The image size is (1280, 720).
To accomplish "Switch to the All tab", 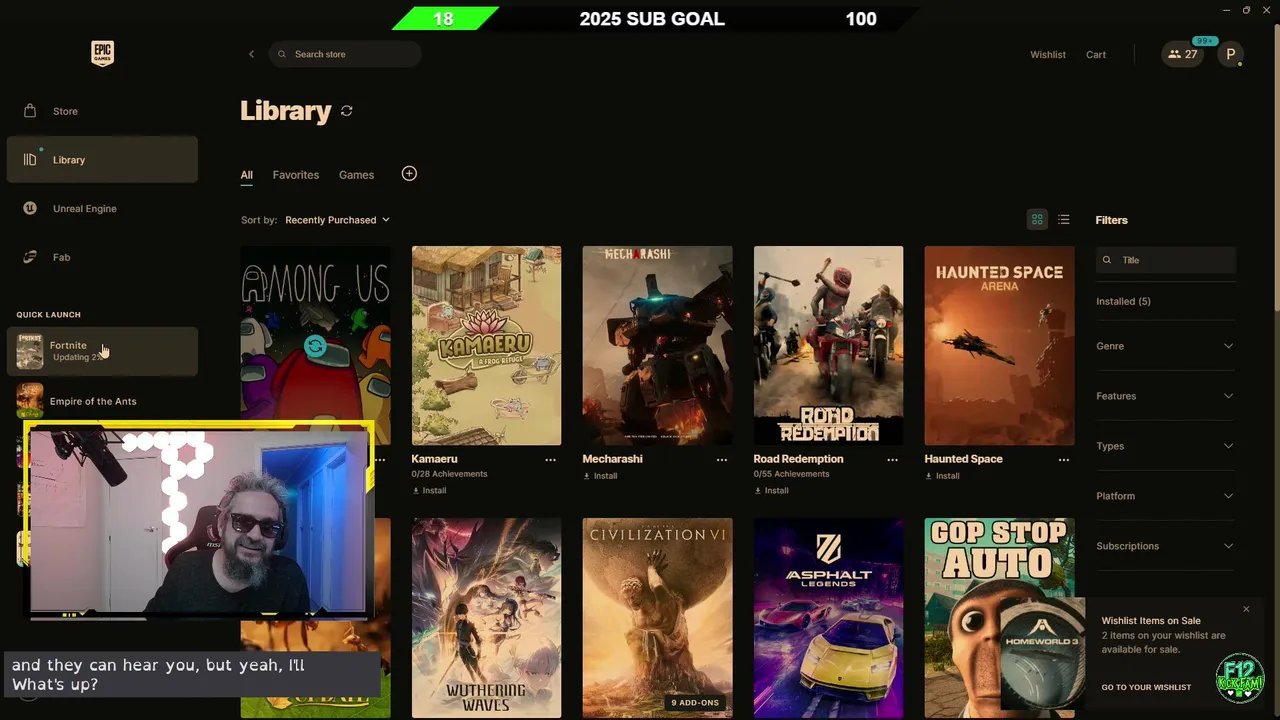I will [x=246, y=175].
